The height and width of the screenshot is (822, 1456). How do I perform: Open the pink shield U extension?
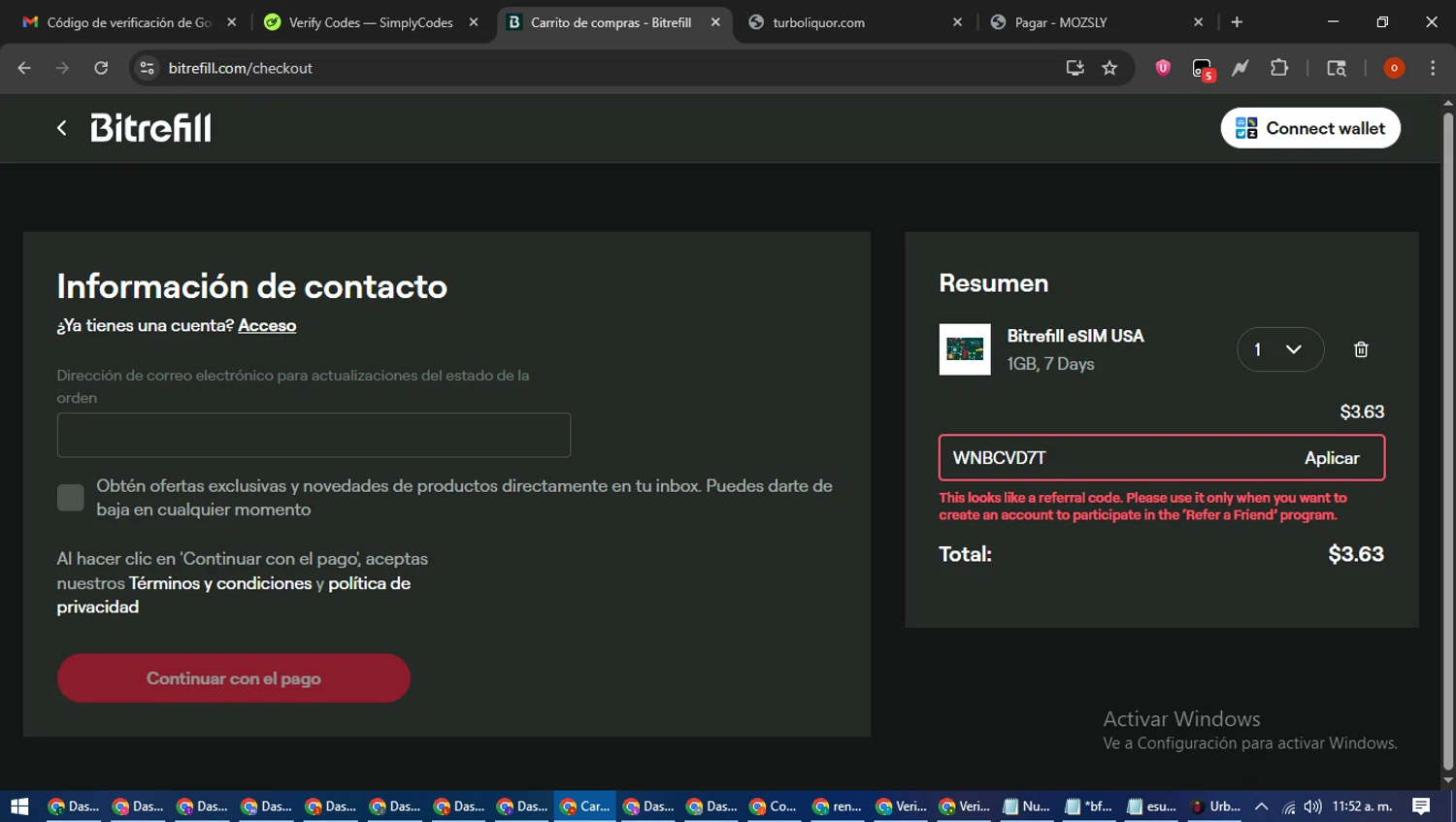pyautogui.click(x=1163, y=68)
